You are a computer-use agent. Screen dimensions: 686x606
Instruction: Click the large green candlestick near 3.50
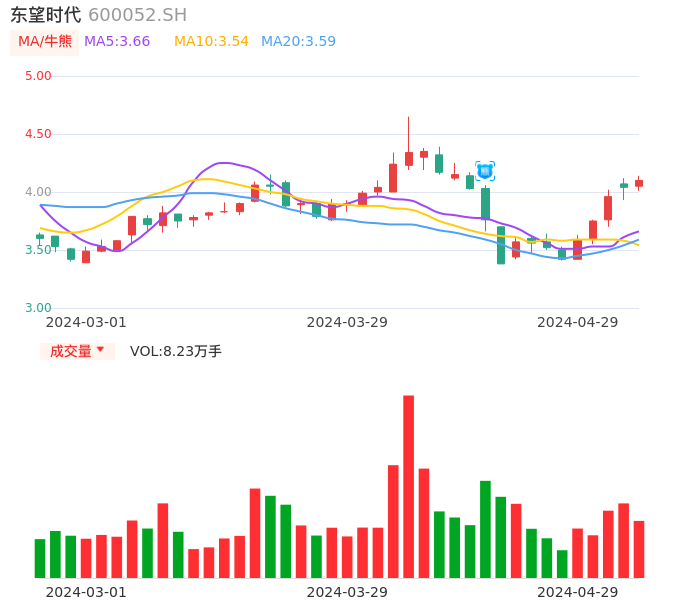[x=501, y=245]
